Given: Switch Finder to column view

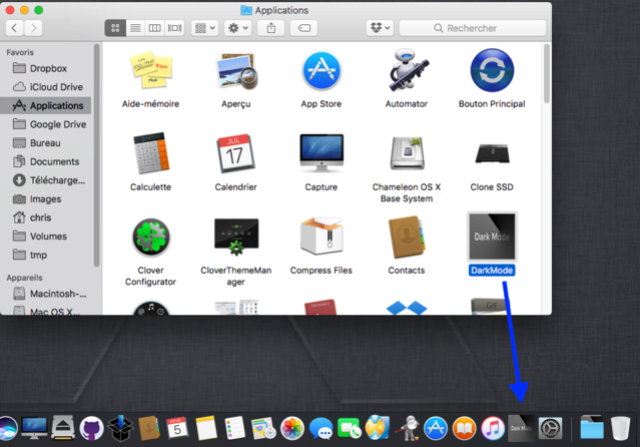Looking at the screenshot, I should pyautogui.click(x=155, y=28).
